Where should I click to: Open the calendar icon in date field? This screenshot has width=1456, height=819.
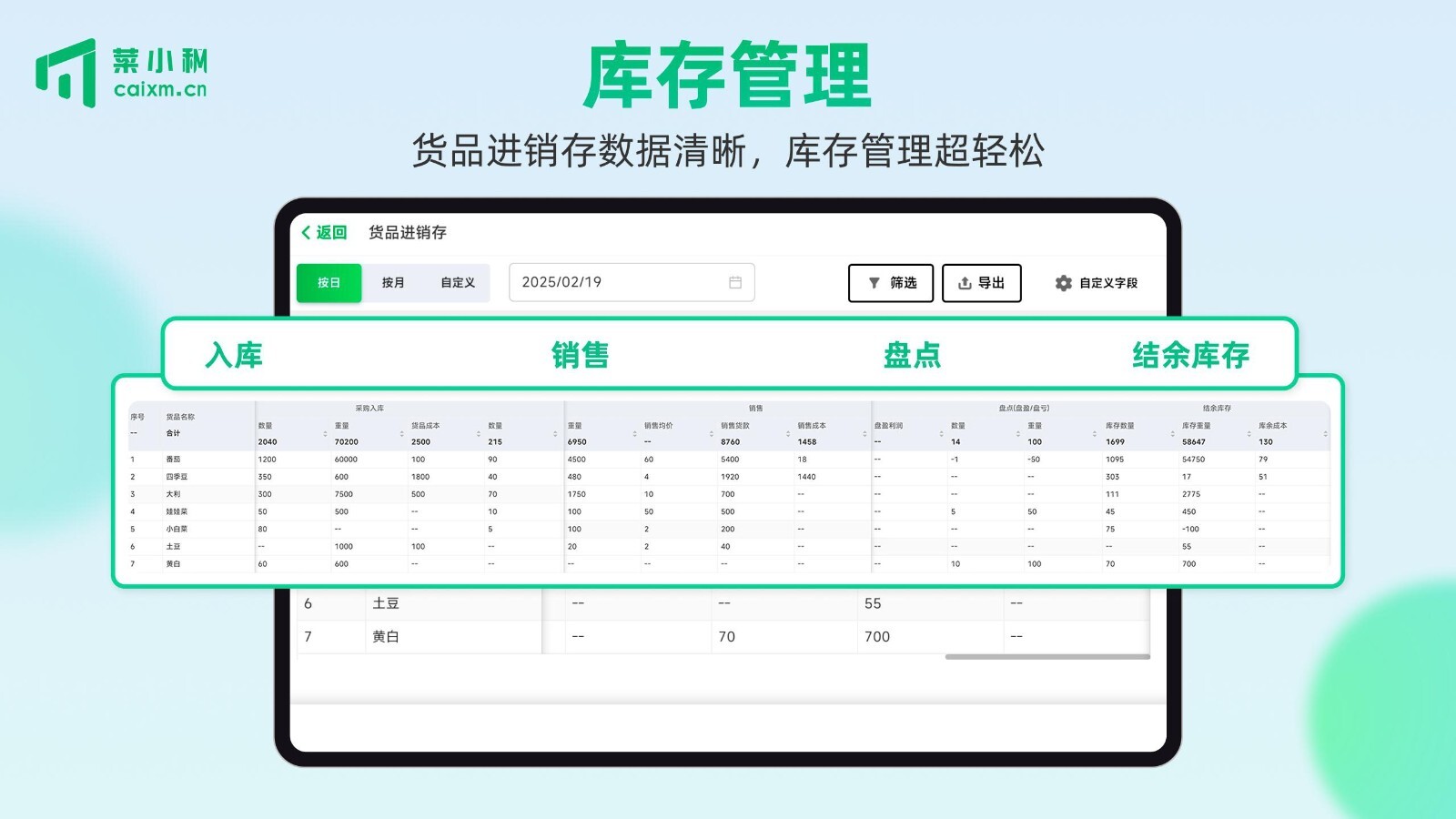[x=735, y=283]
